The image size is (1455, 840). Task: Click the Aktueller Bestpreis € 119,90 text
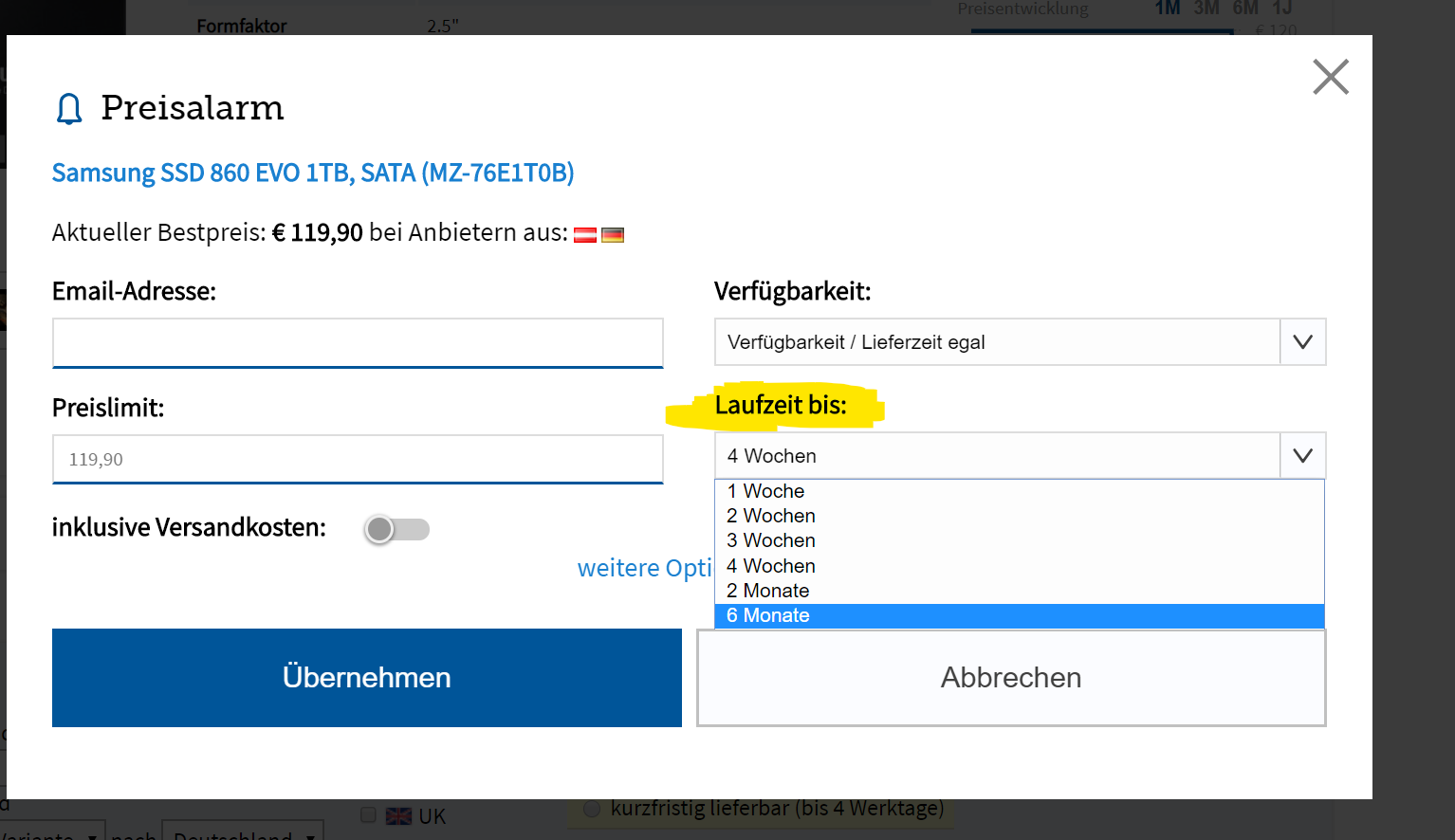click(208, 232)
